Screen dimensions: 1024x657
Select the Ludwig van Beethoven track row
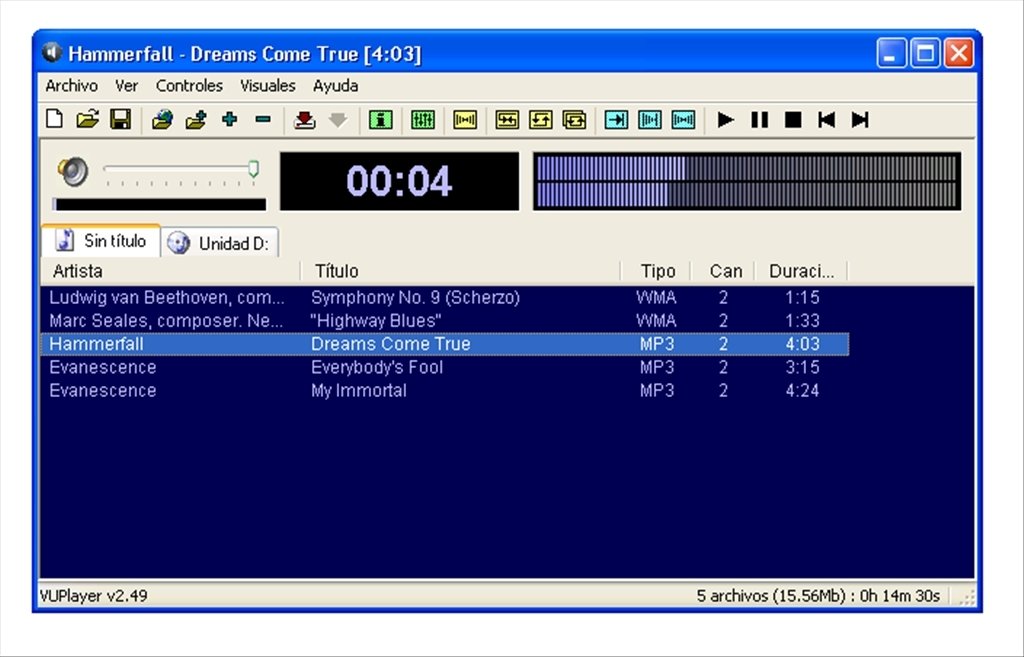pos(445,298)
